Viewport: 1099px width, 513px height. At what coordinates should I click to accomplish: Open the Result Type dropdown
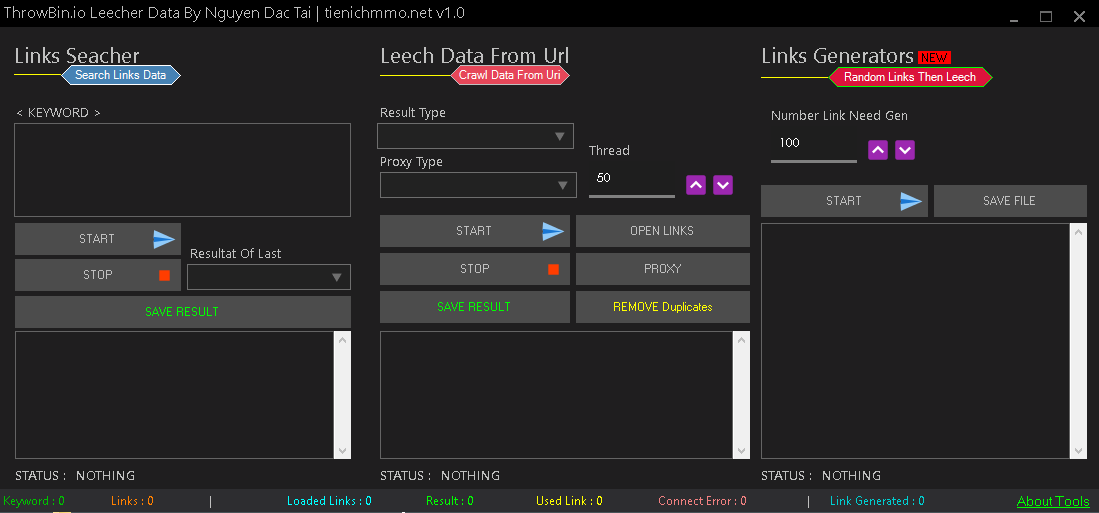(475, 136)
